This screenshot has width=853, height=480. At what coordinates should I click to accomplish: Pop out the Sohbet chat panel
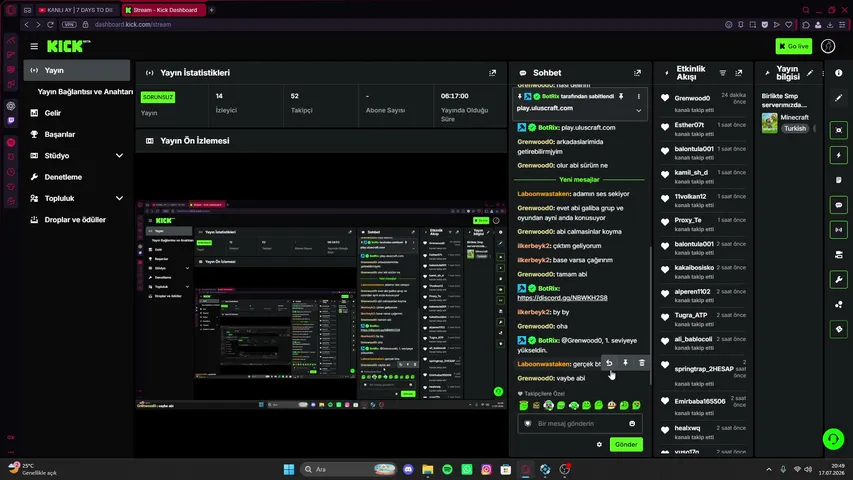tap(637, 73)
